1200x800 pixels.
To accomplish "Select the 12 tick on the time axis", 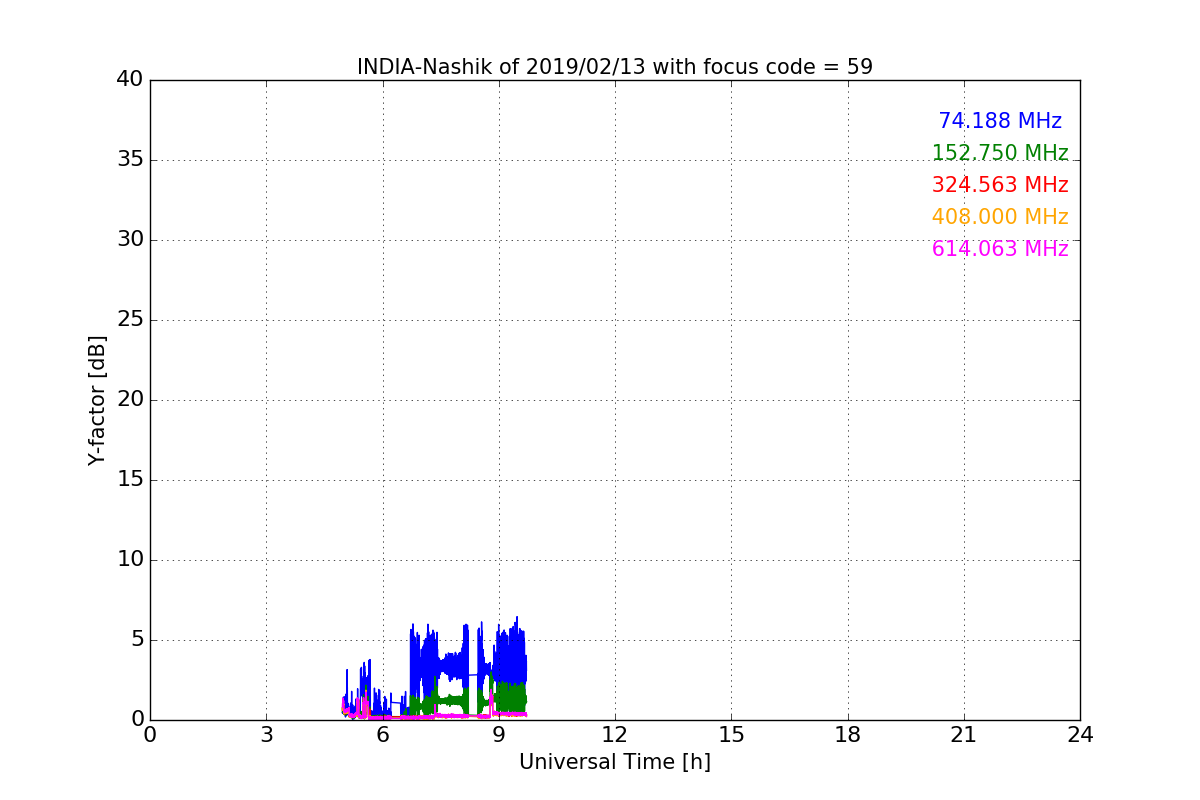I will tap(614, 734).
